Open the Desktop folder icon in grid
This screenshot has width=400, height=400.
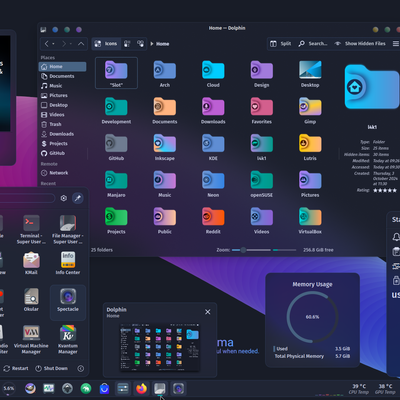tap(310, 74)
